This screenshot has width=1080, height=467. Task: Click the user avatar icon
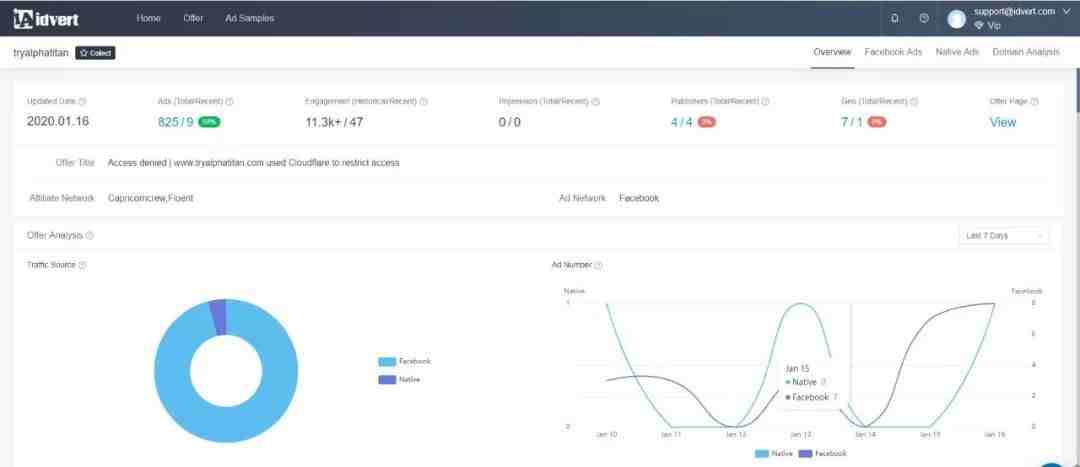[x=956, y=19]
